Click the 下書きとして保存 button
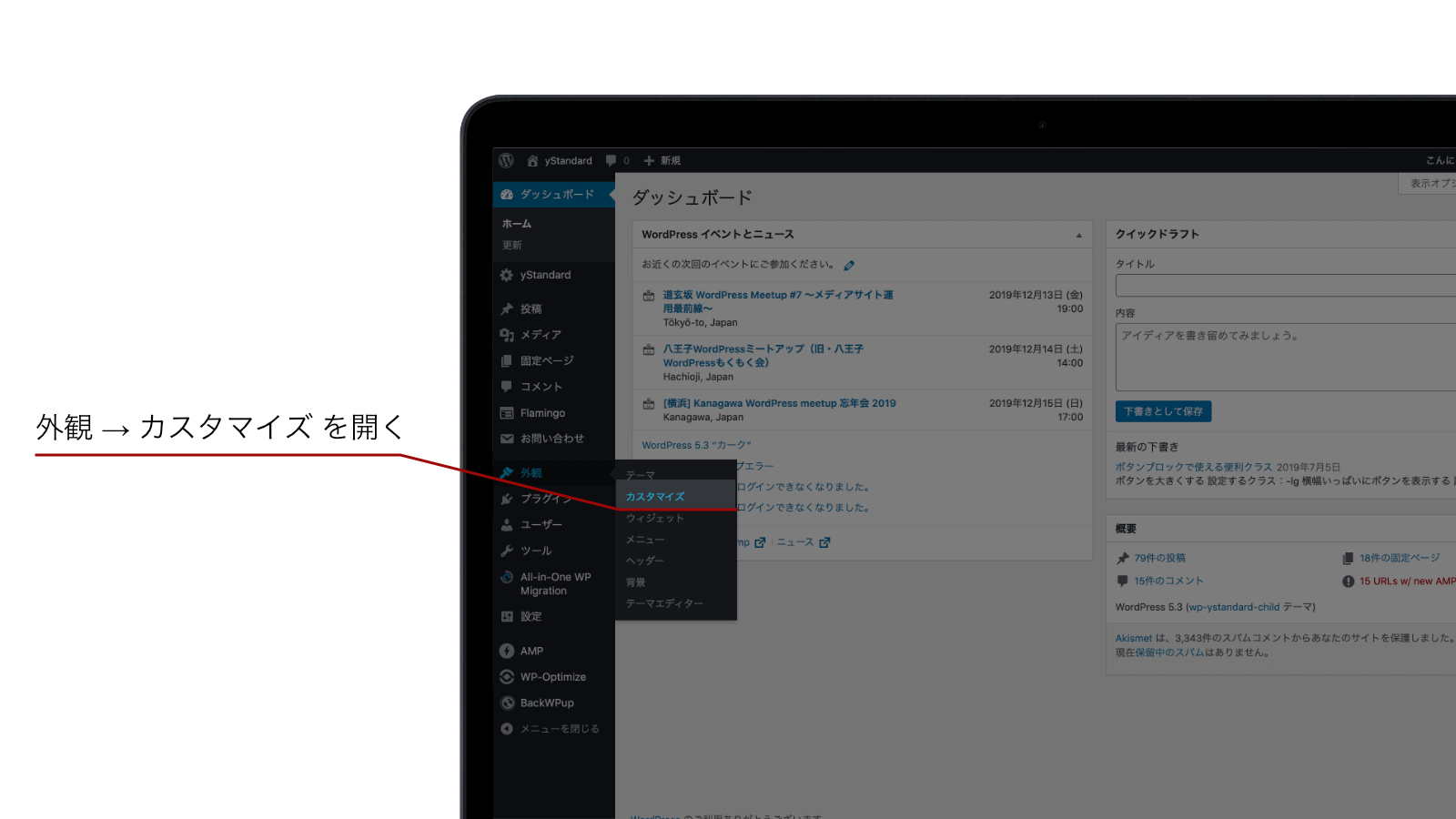Screen dimensions: 1456x819 (1163, 411)
